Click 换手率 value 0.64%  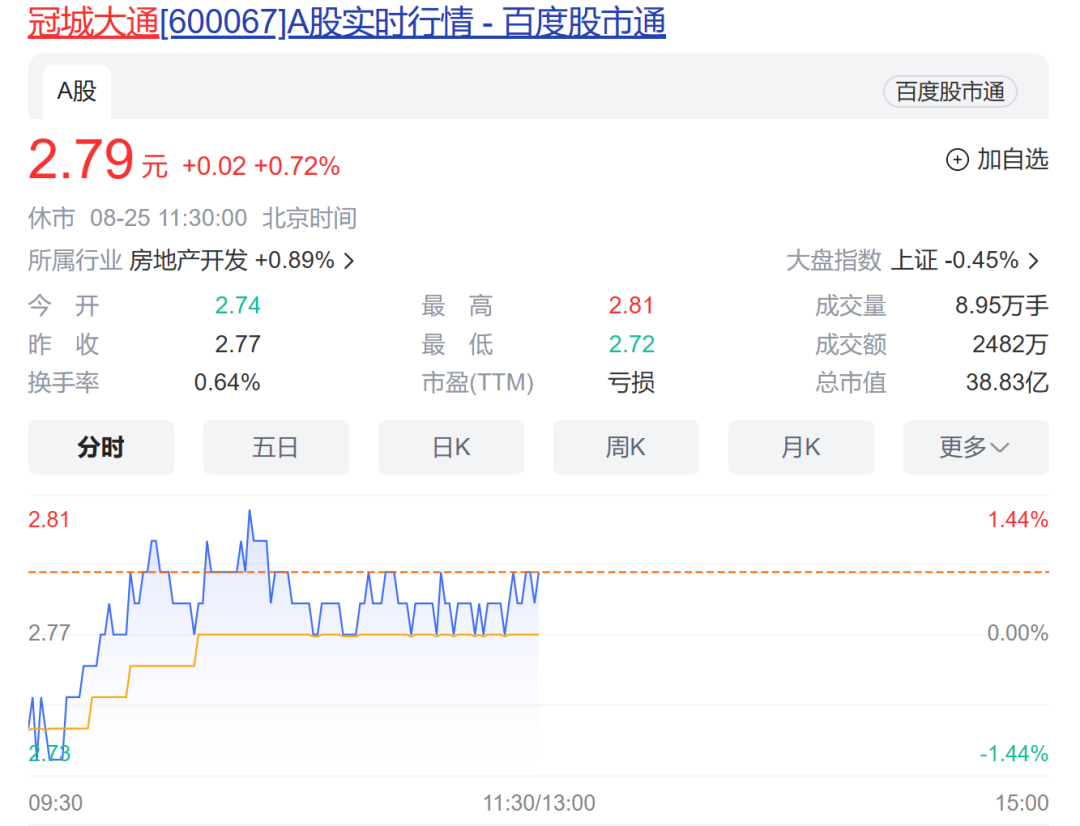pos(227,382)
